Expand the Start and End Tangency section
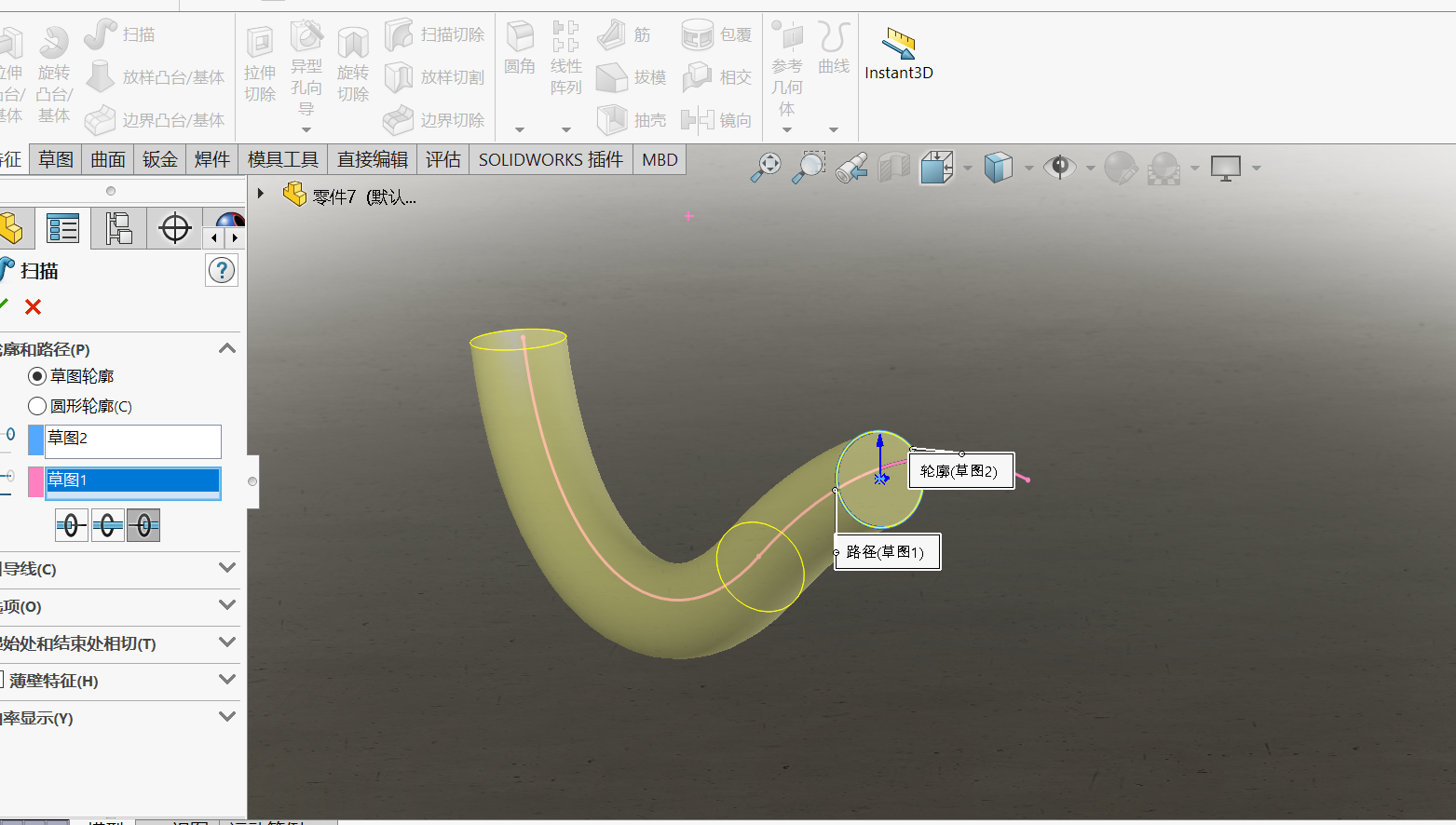 point(227,642)
